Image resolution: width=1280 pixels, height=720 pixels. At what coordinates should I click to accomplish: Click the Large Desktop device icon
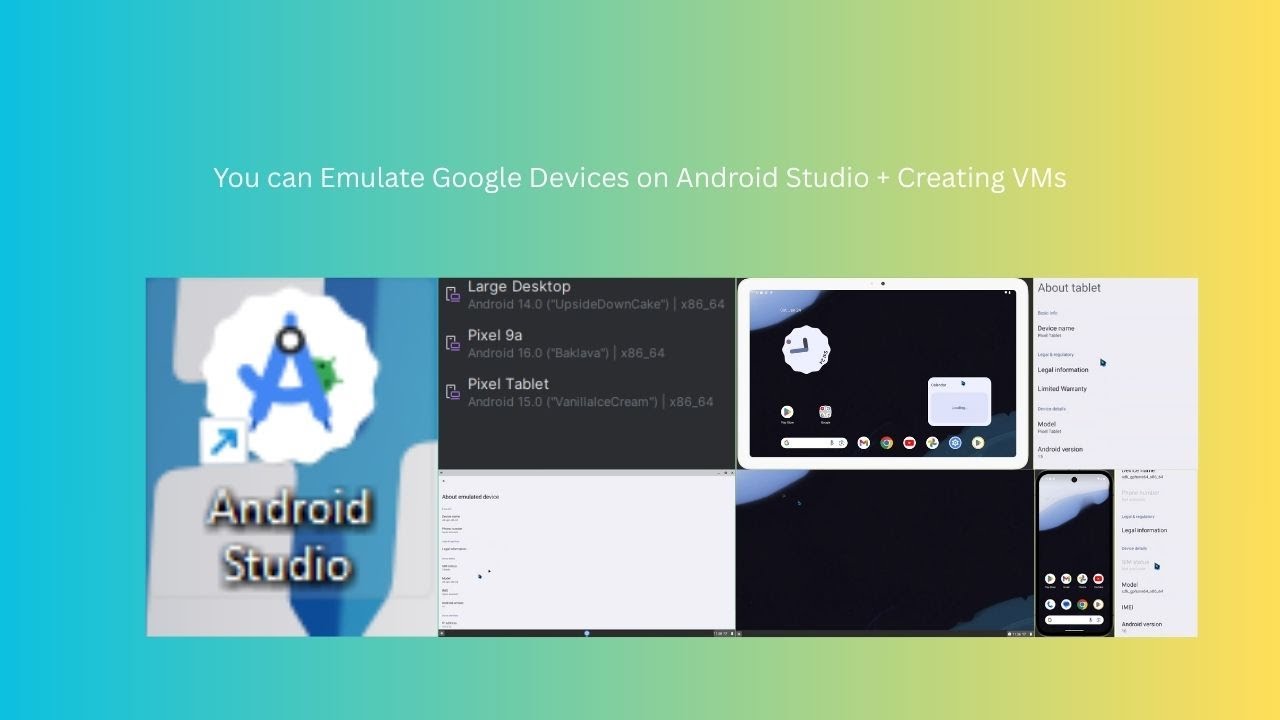(453, 294)
